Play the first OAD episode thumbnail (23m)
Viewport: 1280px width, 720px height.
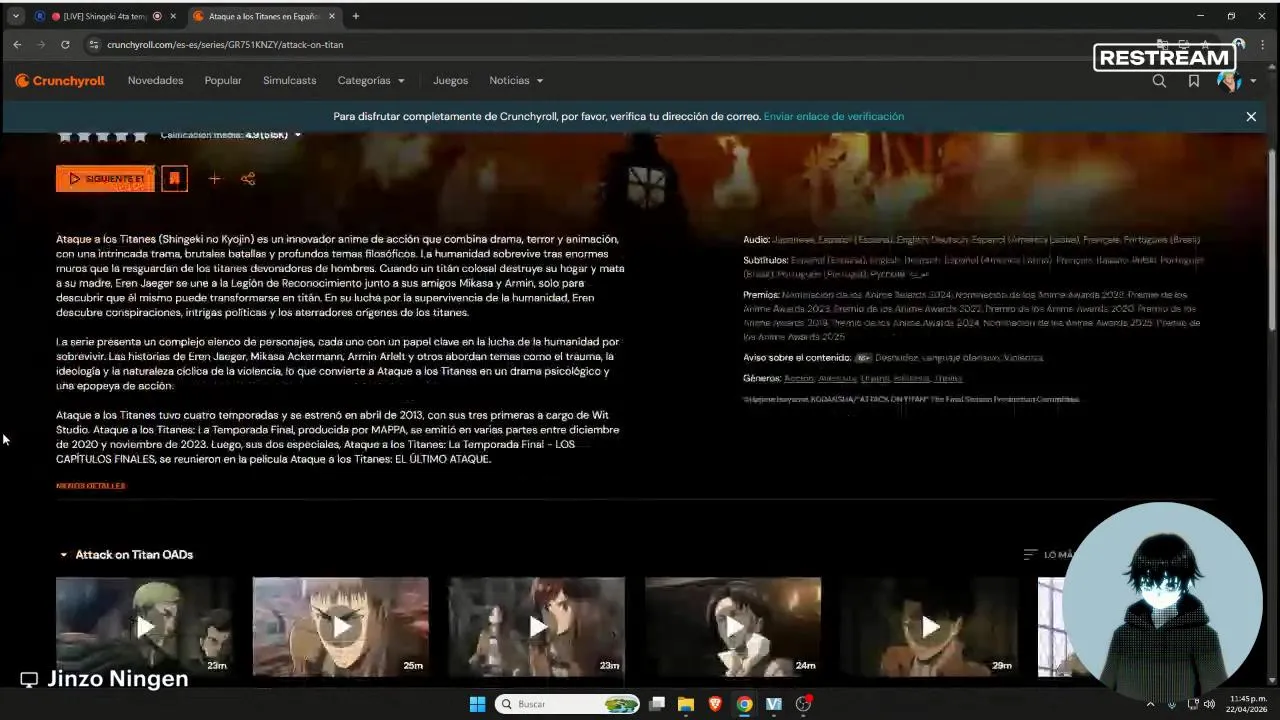[144, 627]
